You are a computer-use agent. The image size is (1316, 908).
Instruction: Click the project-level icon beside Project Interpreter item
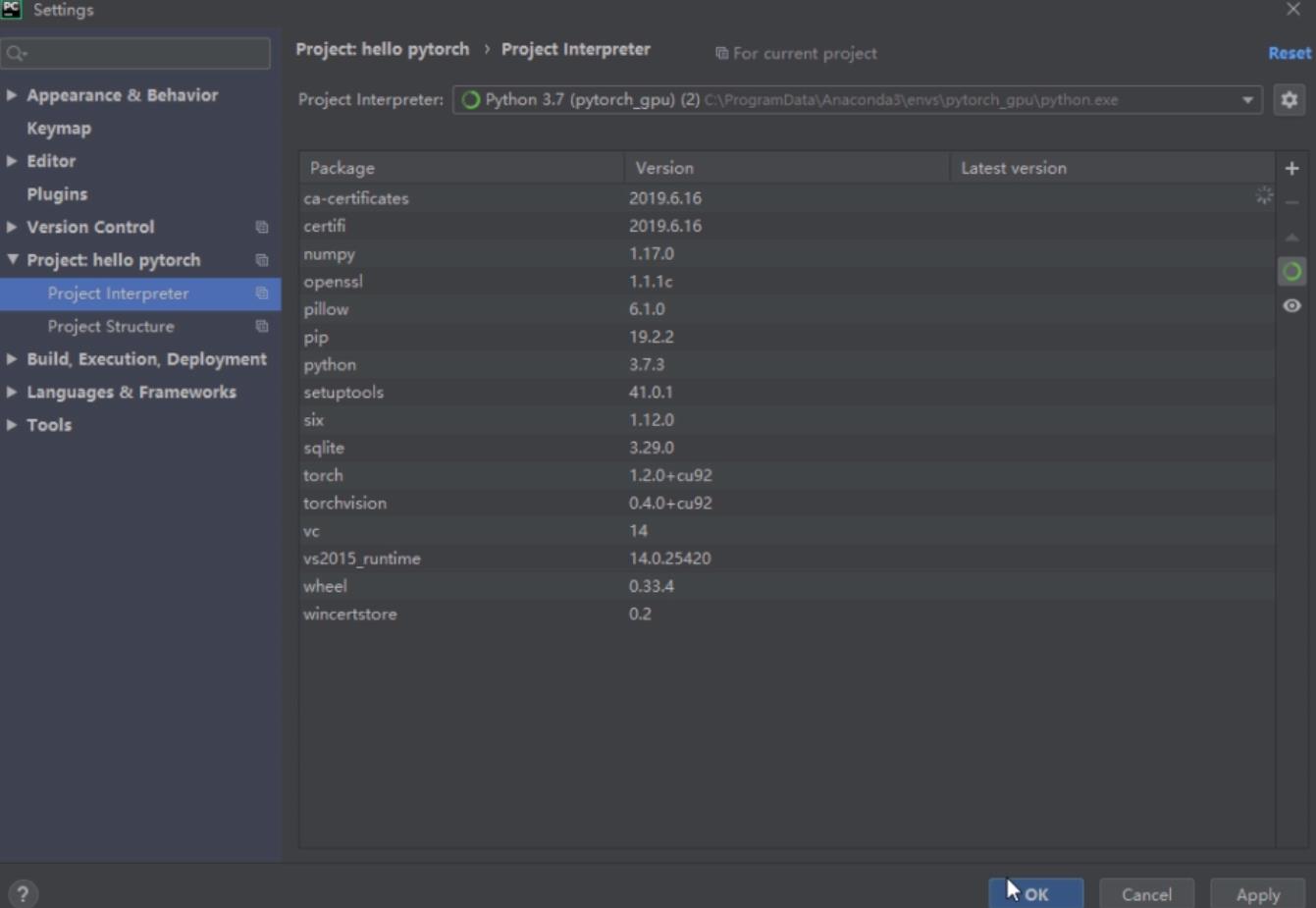pyautogui.click(x=262, y=294)
